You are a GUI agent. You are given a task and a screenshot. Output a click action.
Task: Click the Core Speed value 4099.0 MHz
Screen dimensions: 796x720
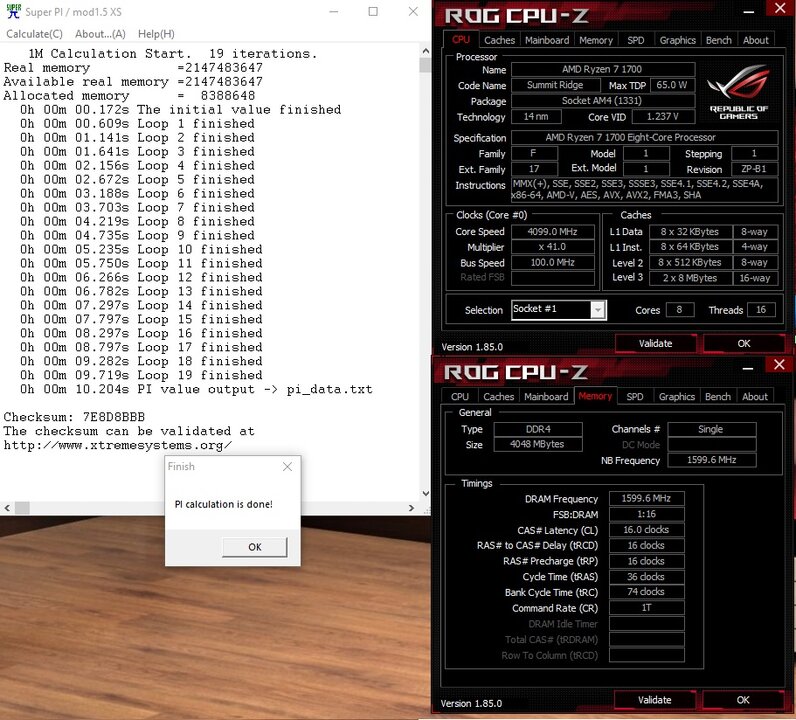[552, 232]
